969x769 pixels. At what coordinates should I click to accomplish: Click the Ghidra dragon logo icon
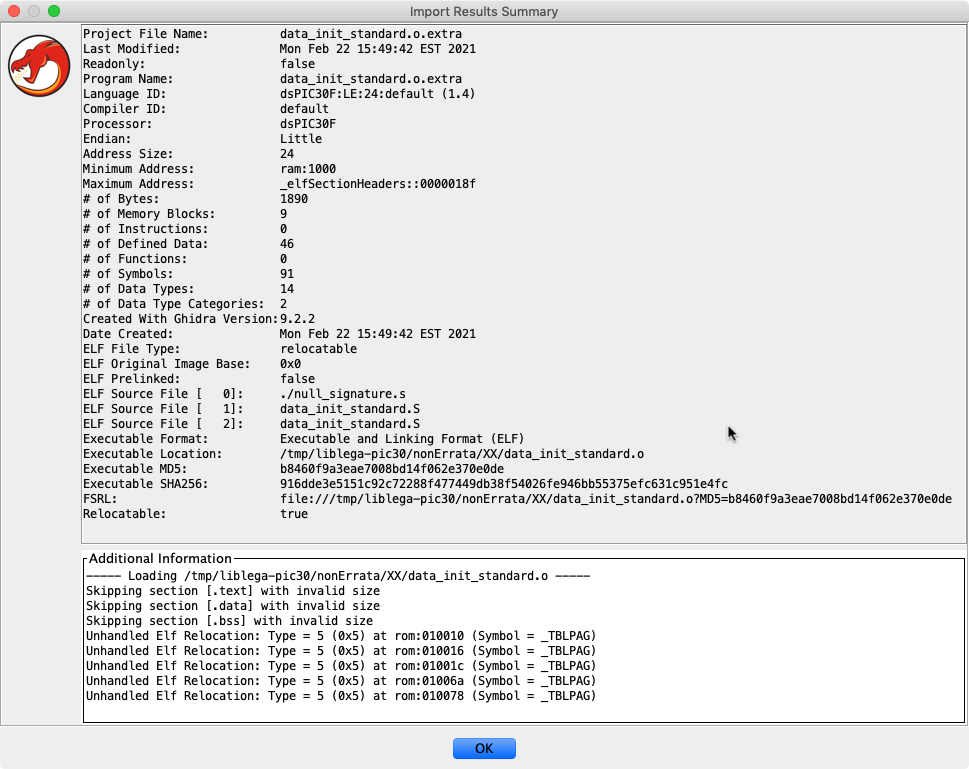(x=39, y=66)
